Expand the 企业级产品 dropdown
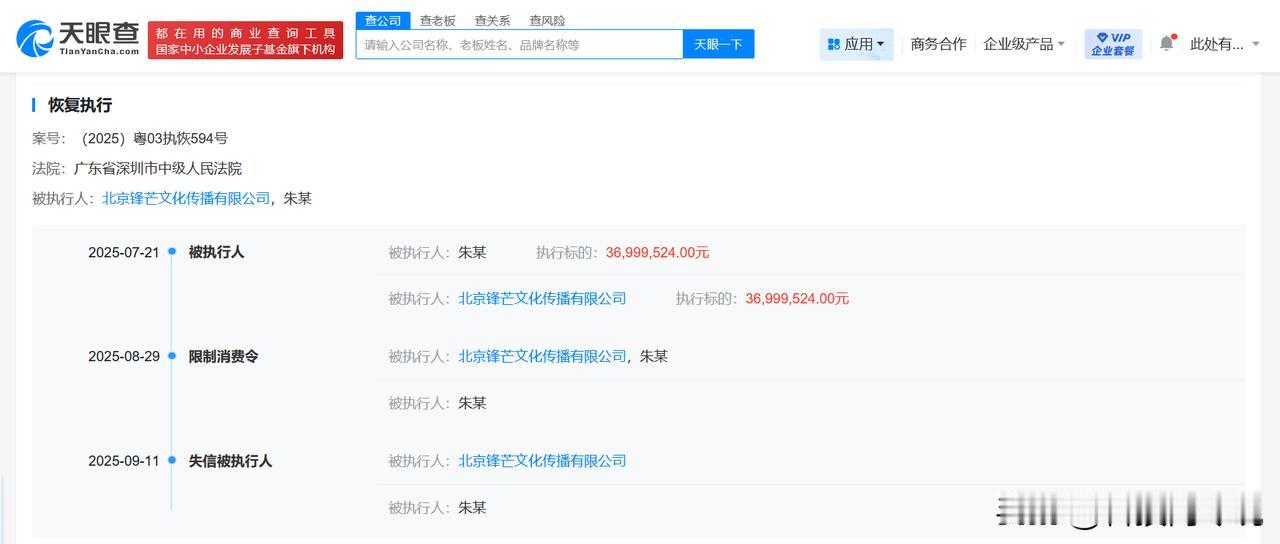1280x544 pixels. tap(1024, 44)
